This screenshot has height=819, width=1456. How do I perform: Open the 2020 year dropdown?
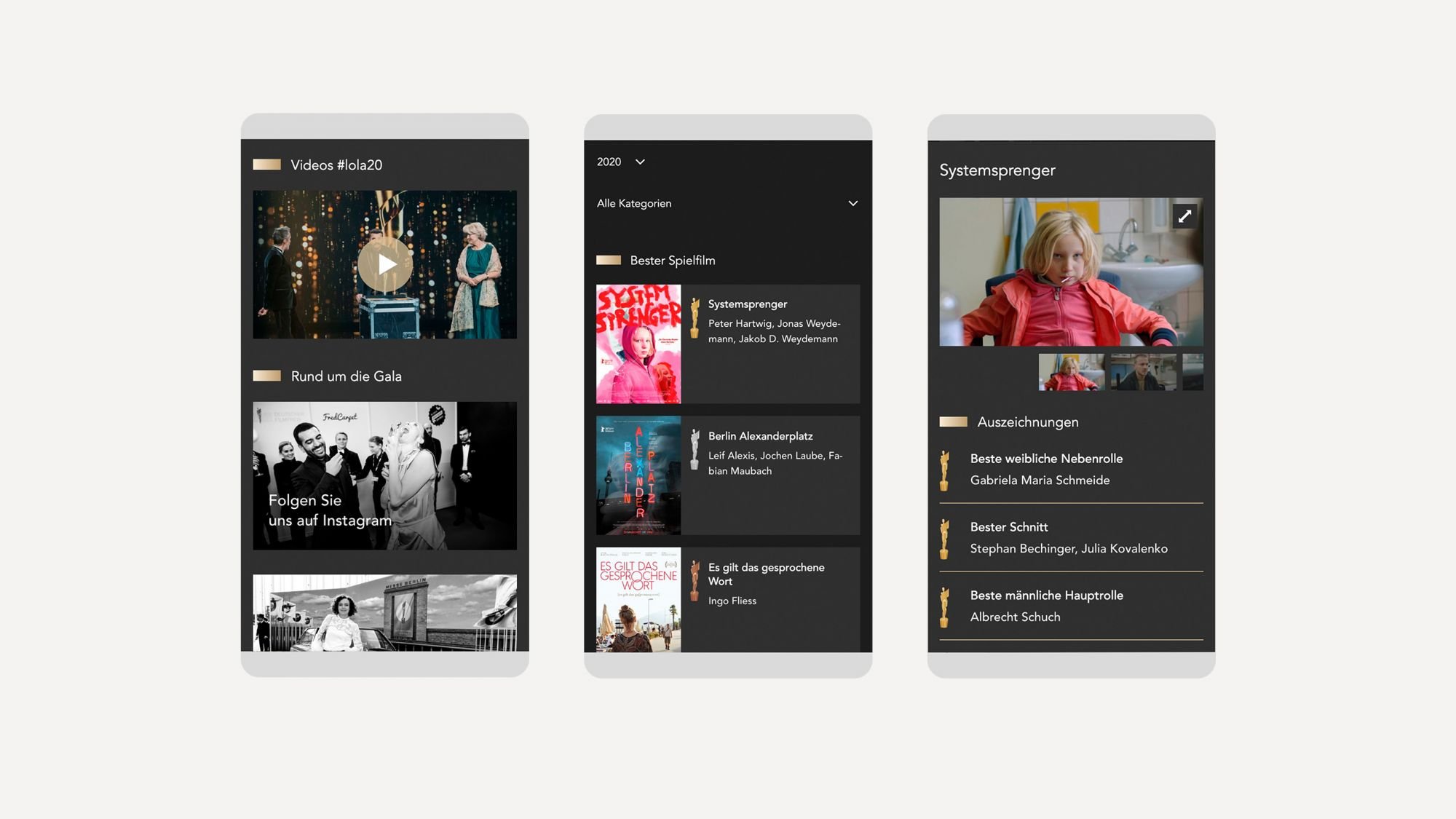[x=621, y=162]
